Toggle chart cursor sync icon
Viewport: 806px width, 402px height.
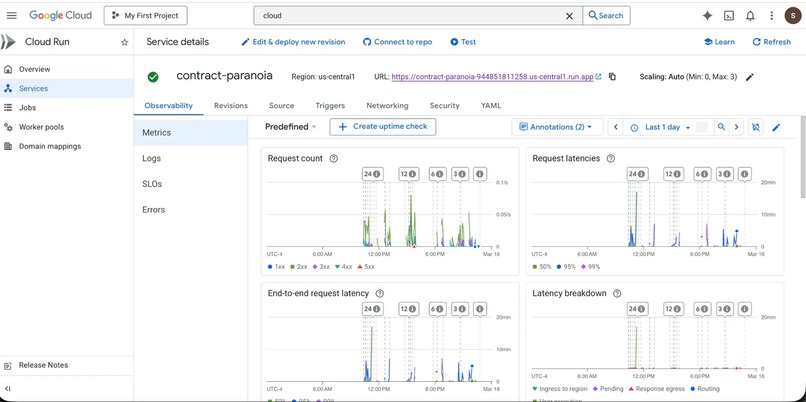[755, 127]
